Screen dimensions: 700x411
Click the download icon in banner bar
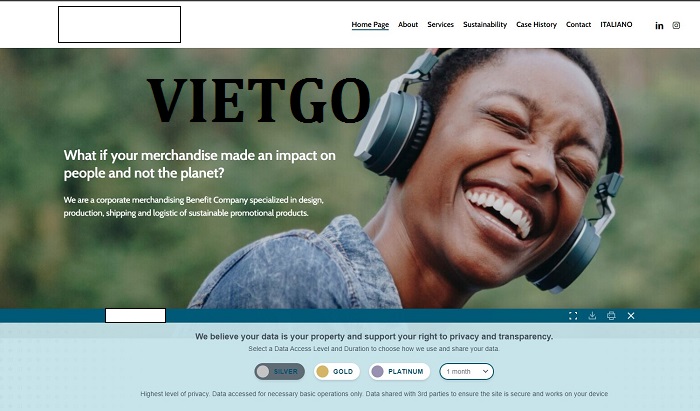pos(592,316)
